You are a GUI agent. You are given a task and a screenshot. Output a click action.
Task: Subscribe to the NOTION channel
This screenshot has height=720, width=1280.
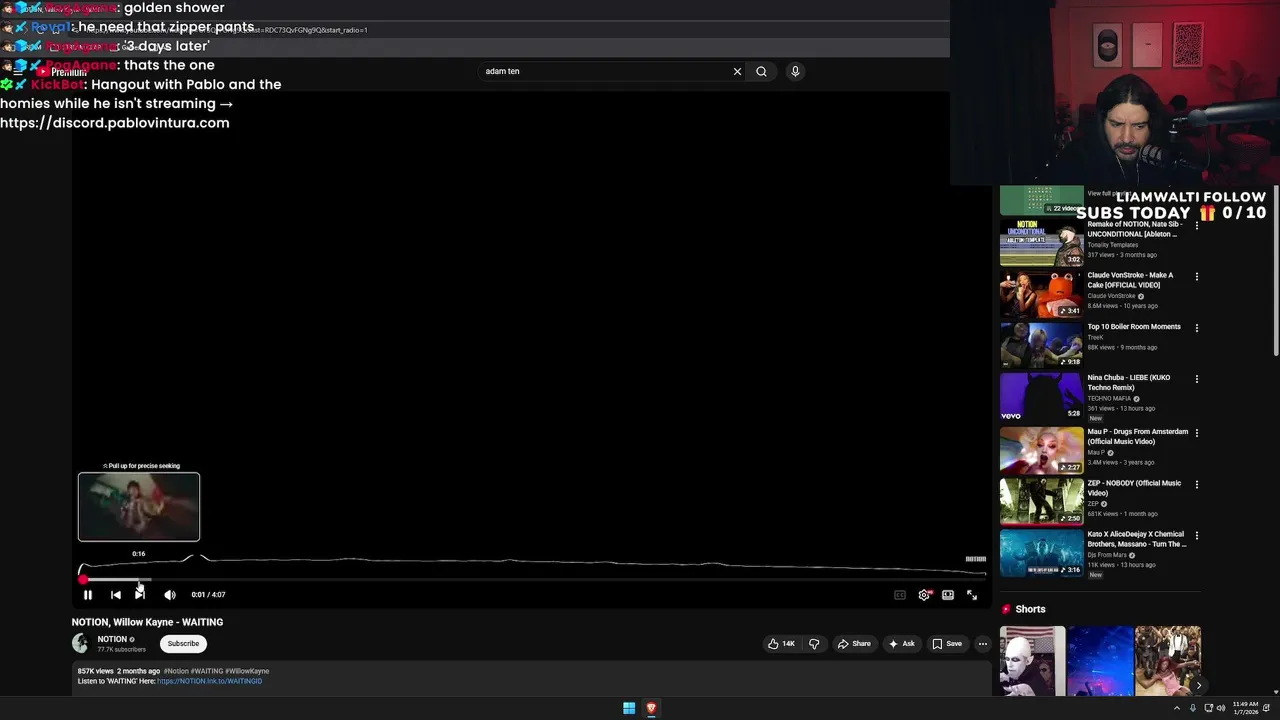[183, 644]
